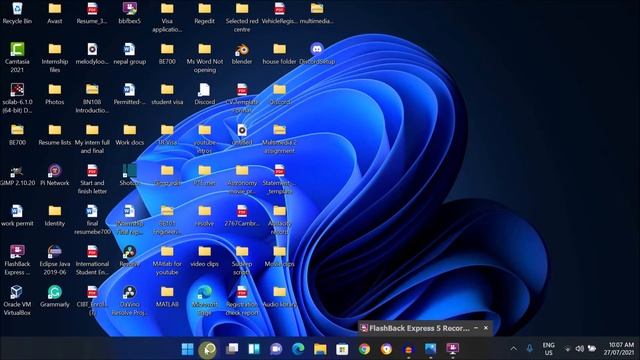Open taskbar Search

208,349
